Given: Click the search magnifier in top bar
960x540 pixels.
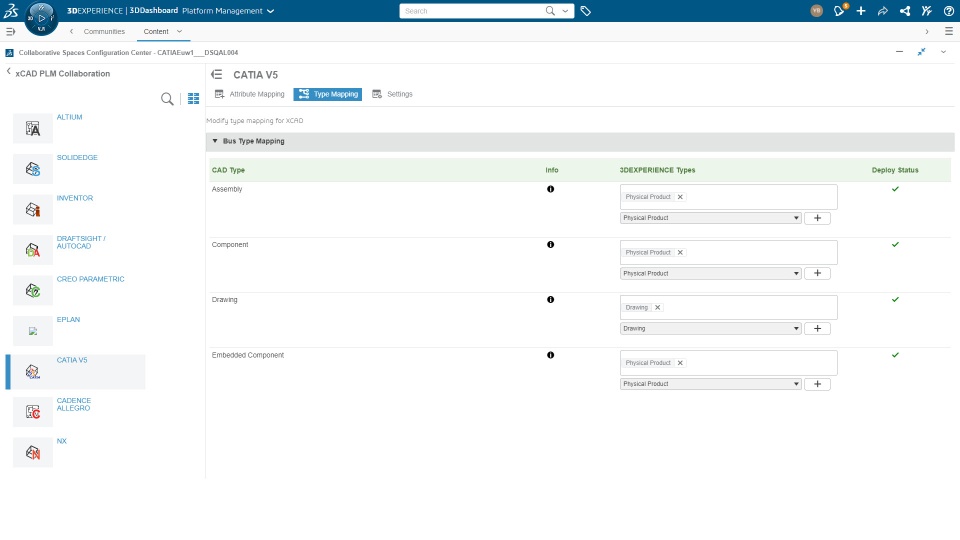Looking at the screenshot, I should click(x=550, y=10).
